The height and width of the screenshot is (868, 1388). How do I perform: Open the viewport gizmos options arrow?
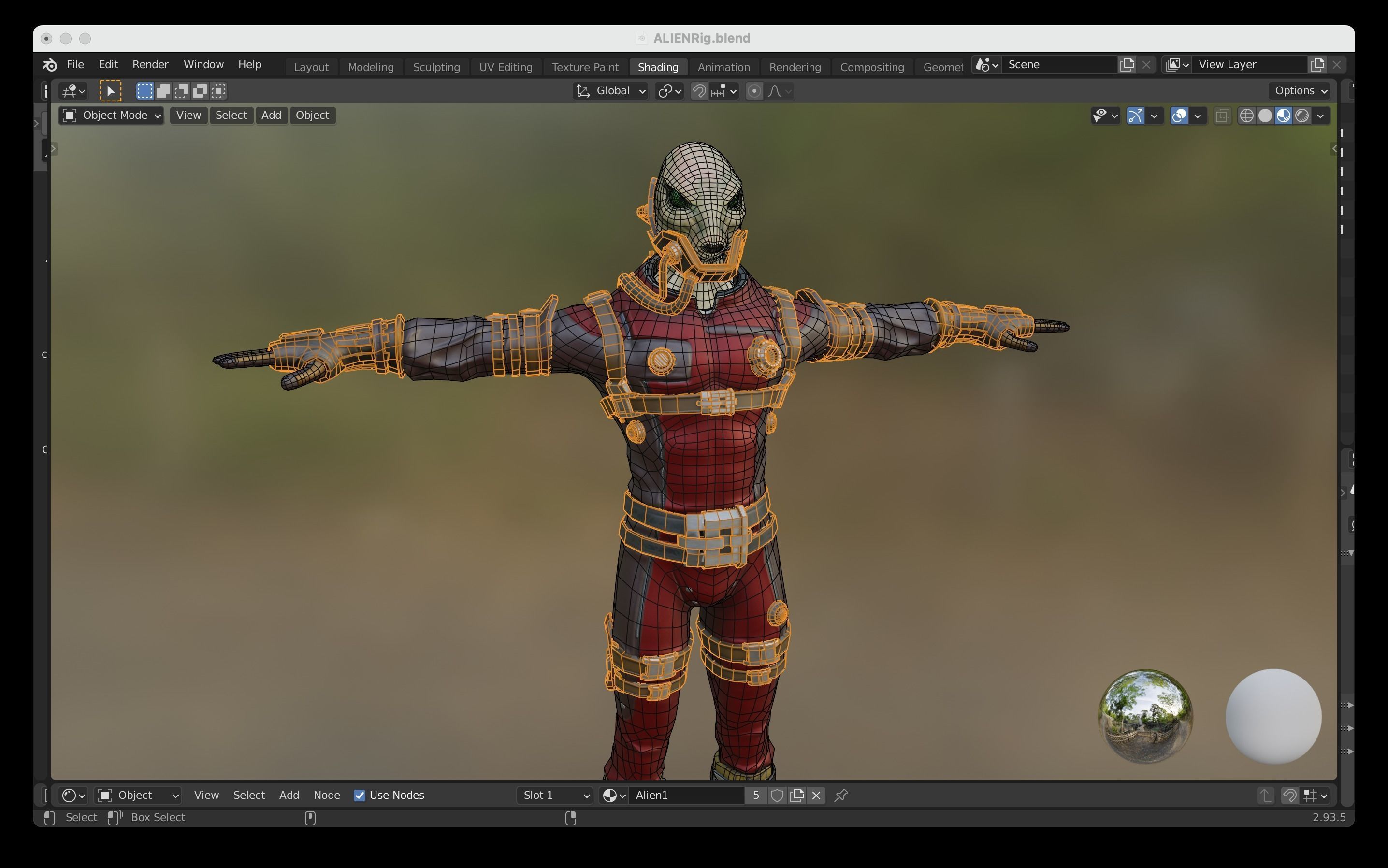pos(1154,116)
